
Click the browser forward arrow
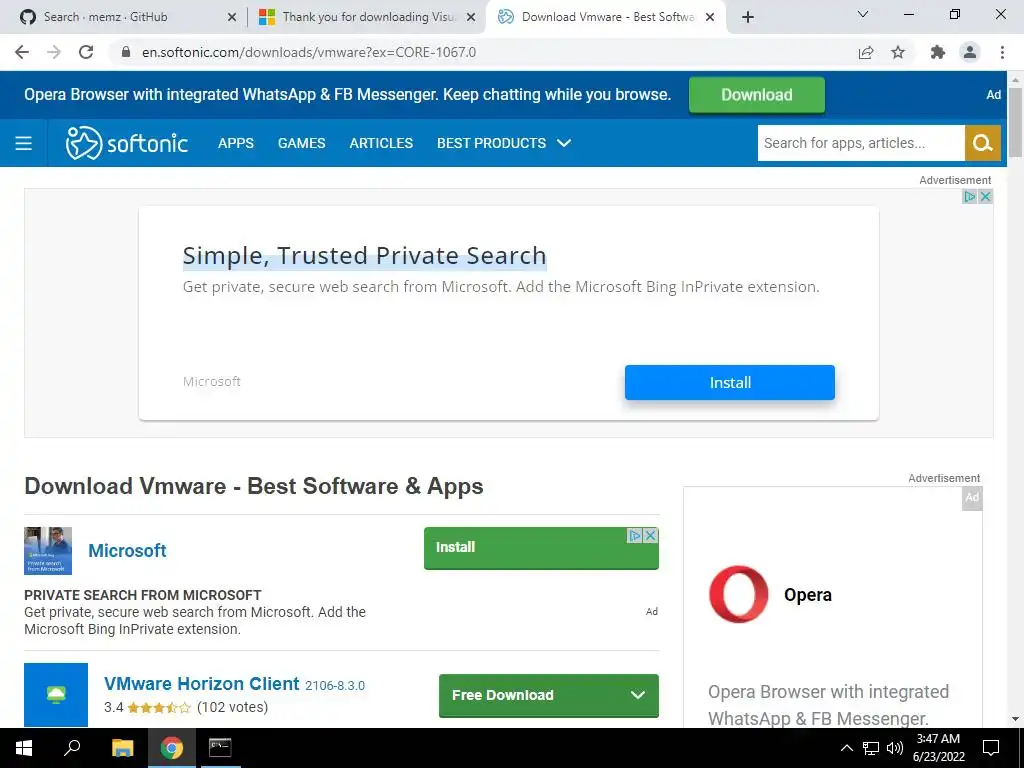click(x=54, y=52)
